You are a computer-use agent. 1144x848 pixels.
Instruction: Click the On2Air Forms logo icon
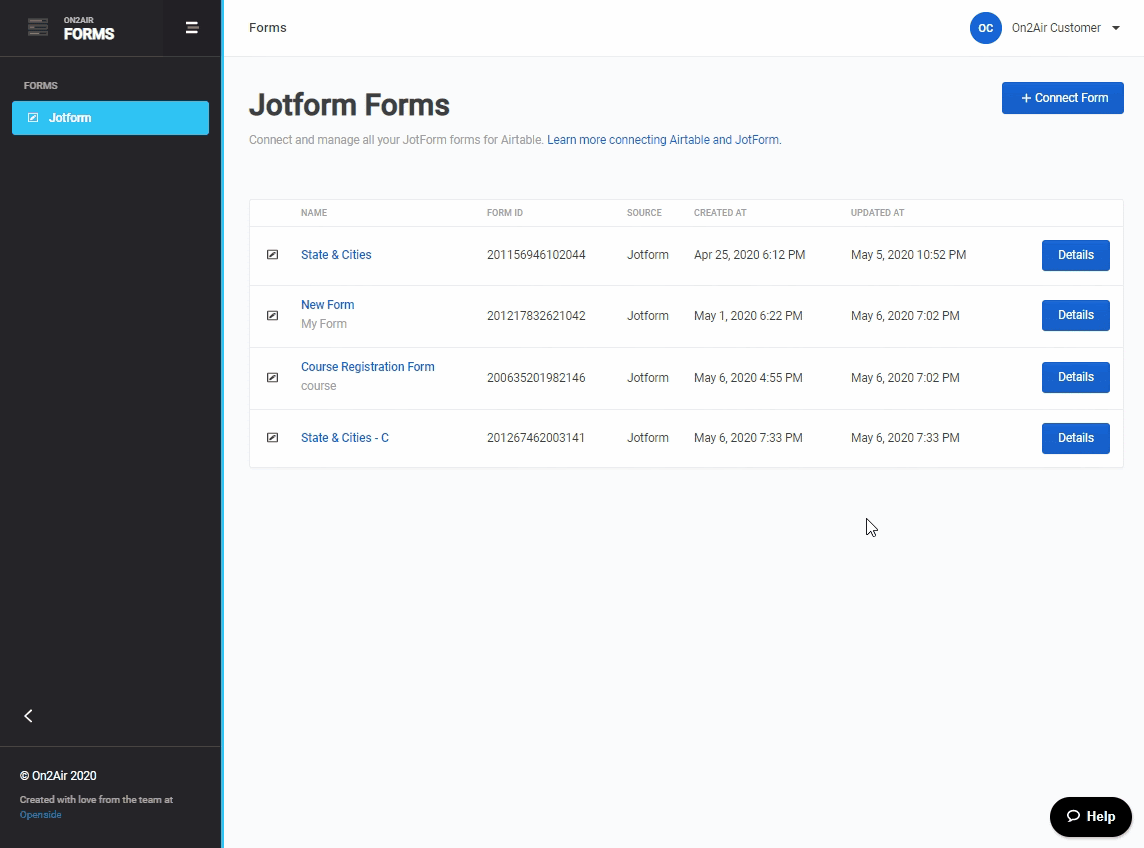(x=38, y=28)
